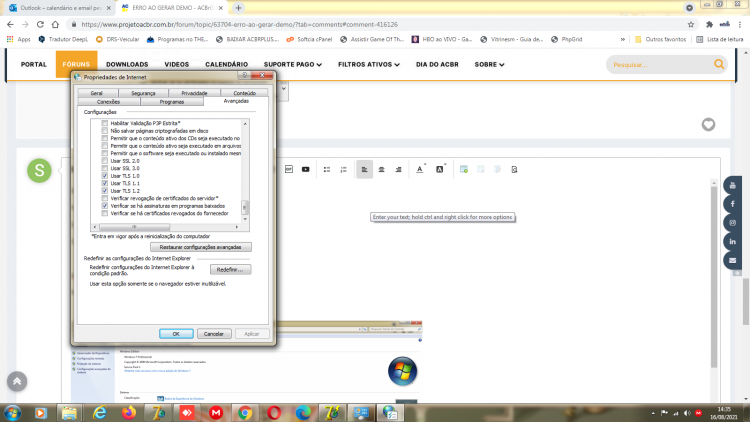Click the Facebook sidebar icon
Viewport: 750px width, 422px height.
pos(732,204)
